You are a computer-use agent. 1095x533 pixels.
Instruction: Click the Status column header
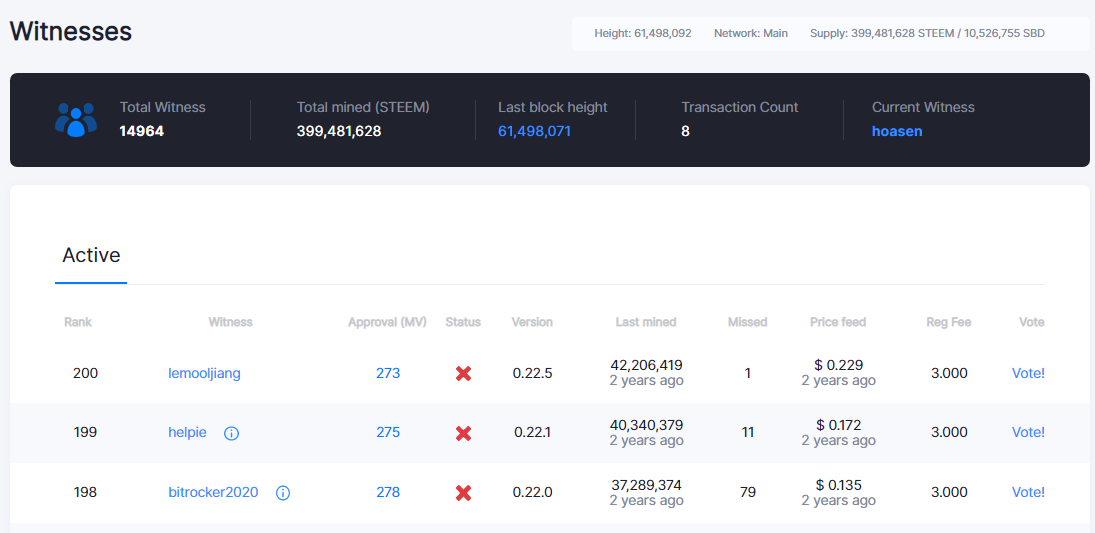coord(463,322)
